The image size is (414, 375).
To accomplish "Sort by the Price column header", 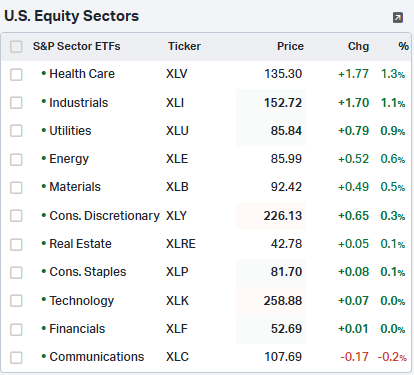I will coord(290,46).
